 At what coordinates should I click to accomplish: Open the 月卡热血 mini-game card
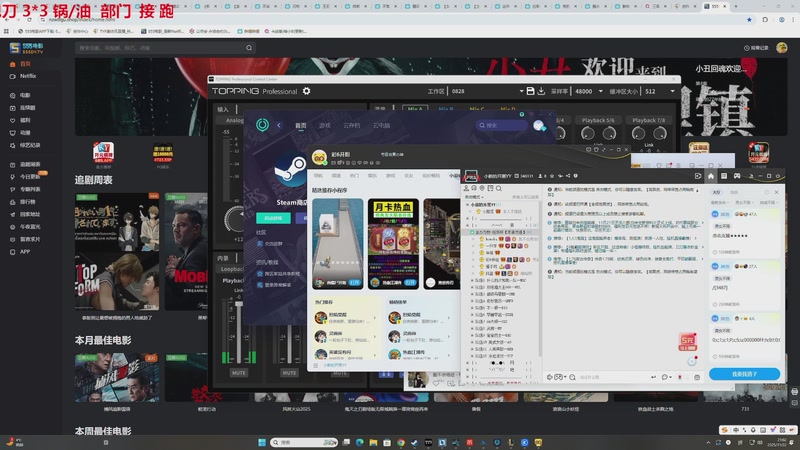[393, 244]
